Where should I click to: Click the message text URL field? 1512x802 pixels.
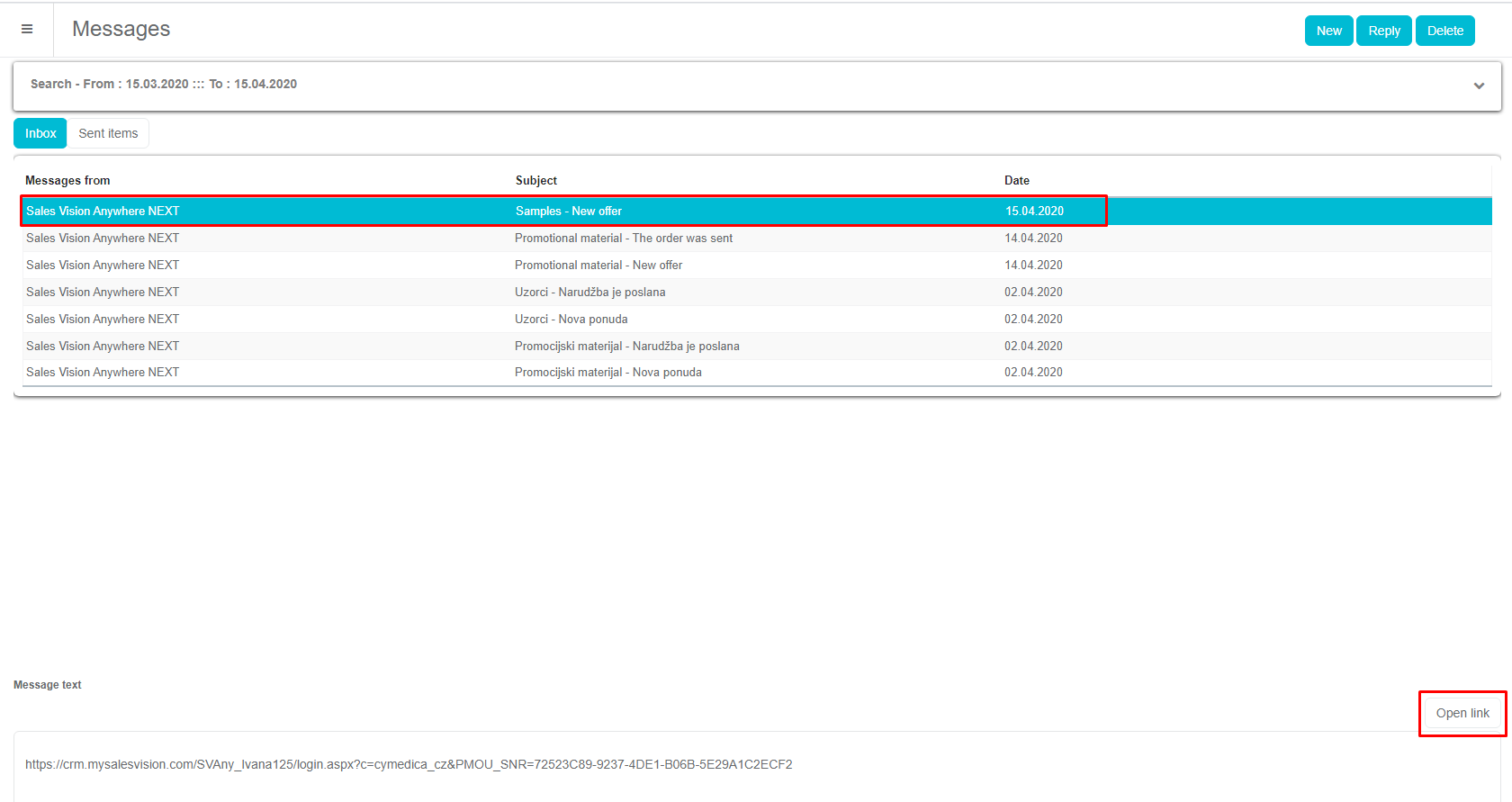click(409, 764)
